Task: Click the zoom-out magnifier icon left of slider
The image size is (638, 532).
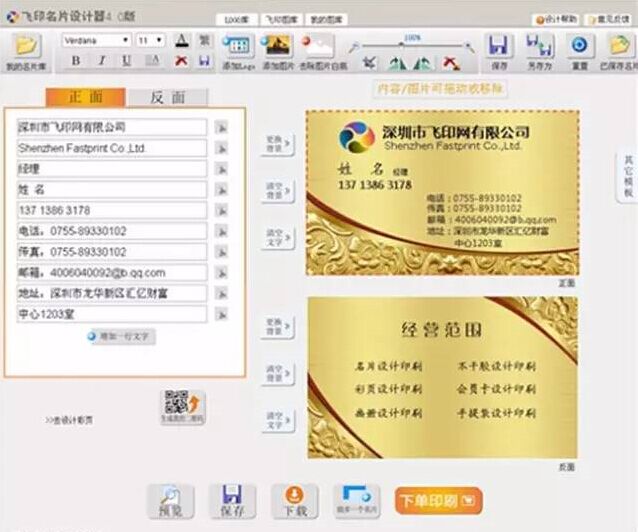Action: (x=354, y=48)
